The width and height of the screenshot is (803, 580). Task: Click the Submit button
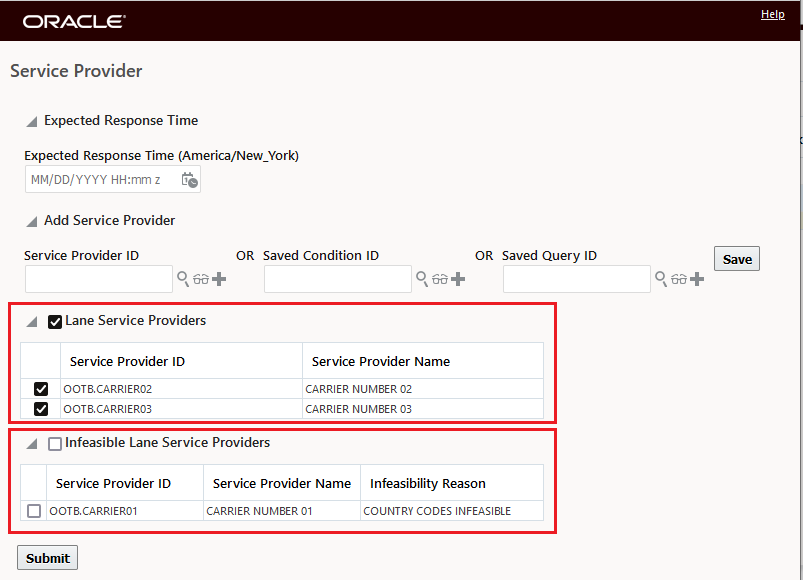pyautogui.click(x=48, y=557)
